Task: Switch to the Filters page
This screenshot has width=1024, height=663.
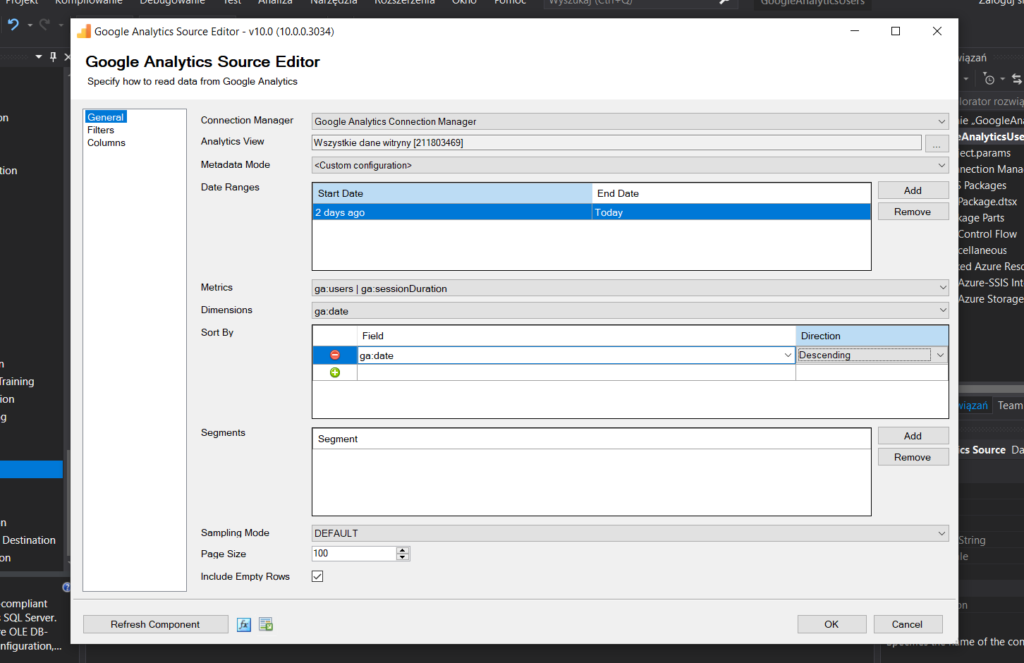Action: coord(101,130)
